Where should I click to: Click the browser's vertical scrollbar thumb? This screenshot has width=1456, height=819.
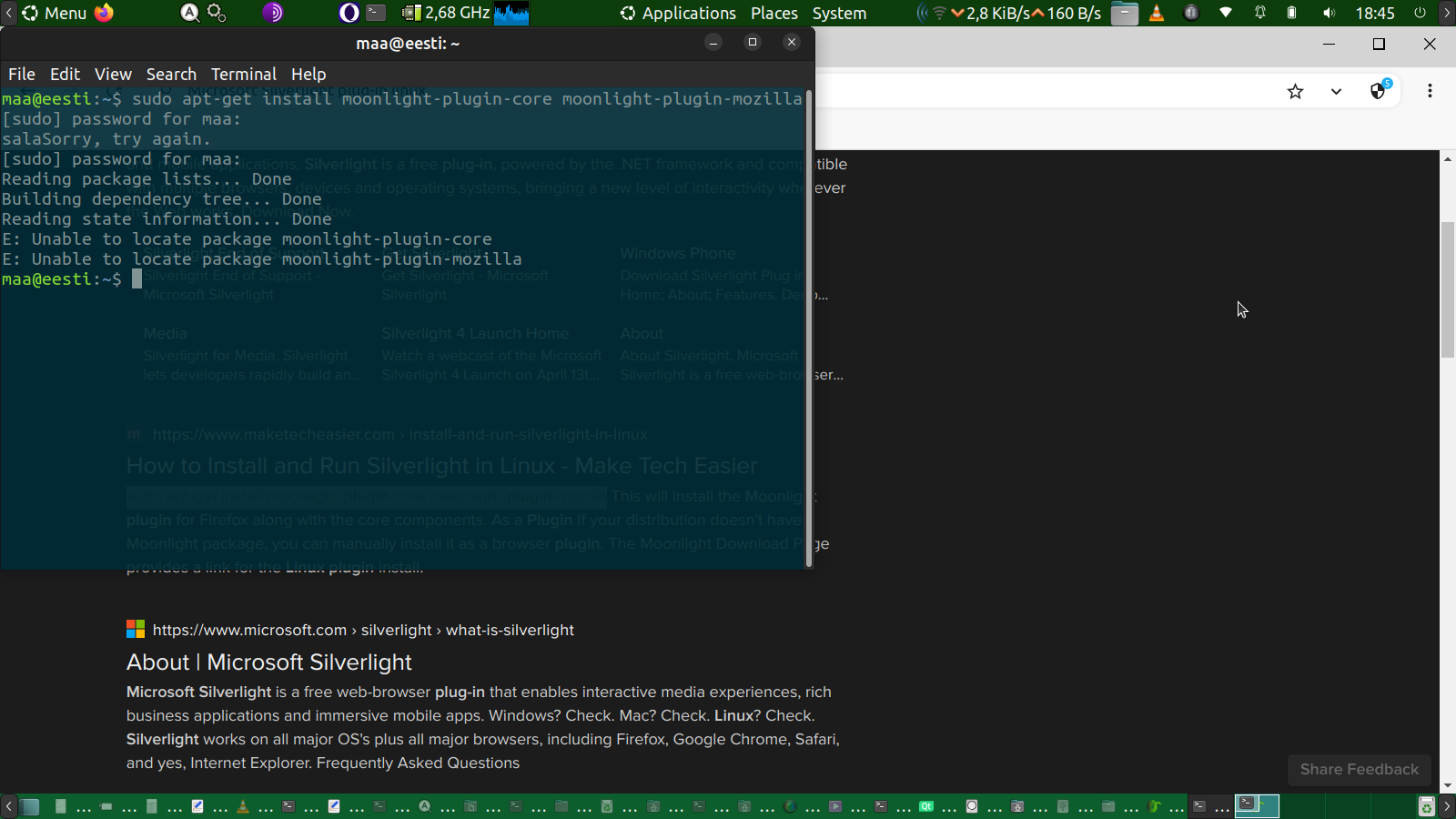1447,289
